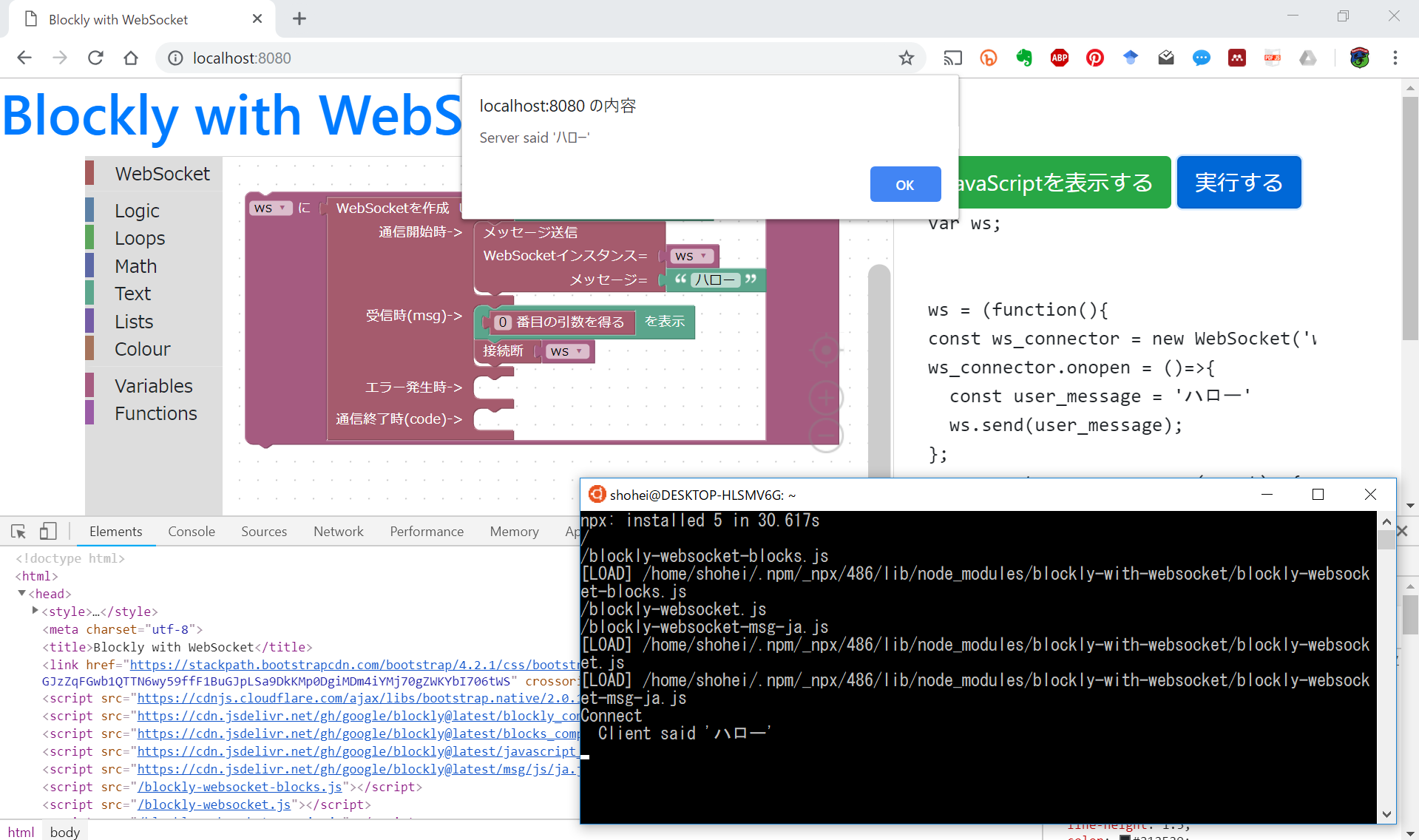The width and height of the screenshot is (1419, 840).
Task: Open the blockly-websocket-blocks.js script link
Action: tap(240, 787)
